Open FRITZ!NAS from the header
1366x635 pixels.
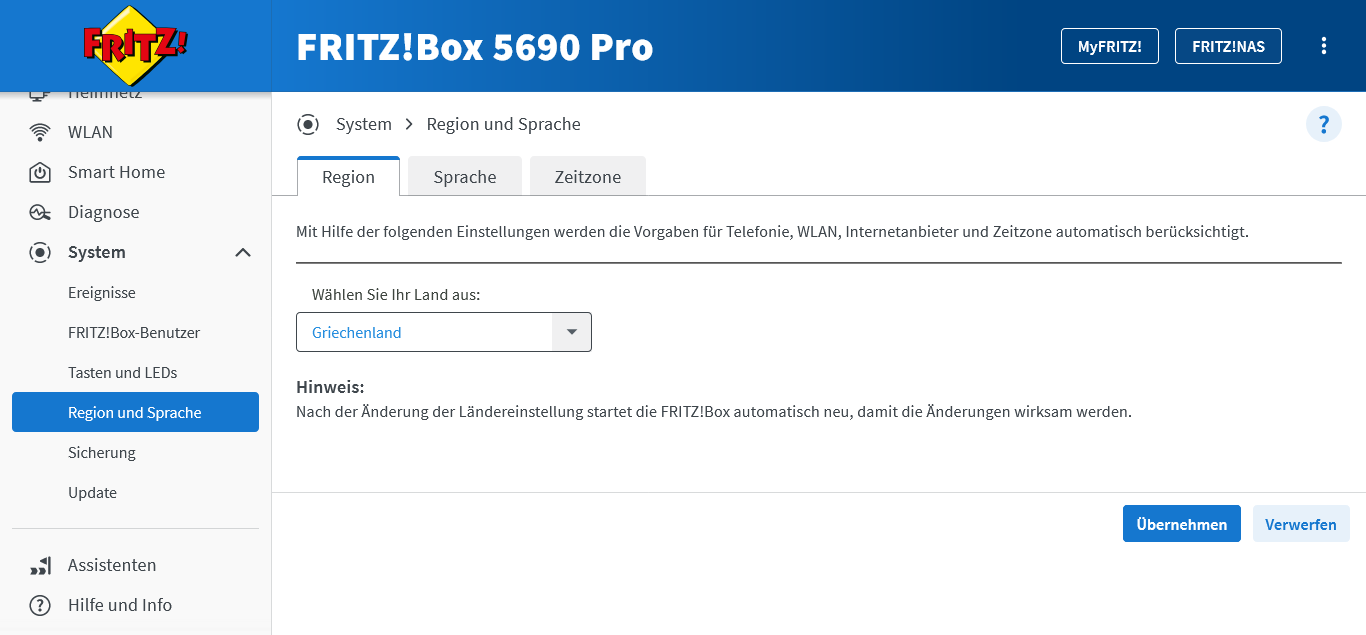coord(1228,46)
